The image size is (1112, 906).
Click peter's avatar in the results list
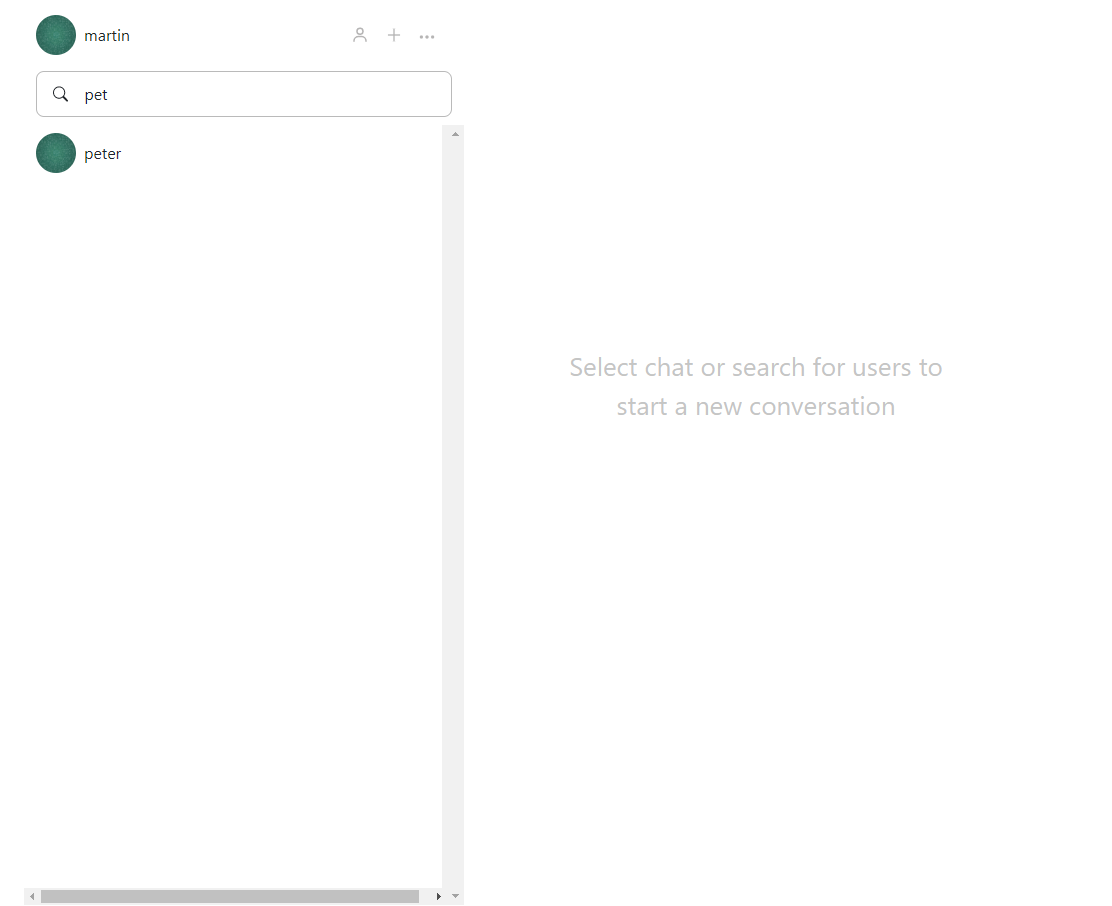pyautogui.click(x=55, y=153)
